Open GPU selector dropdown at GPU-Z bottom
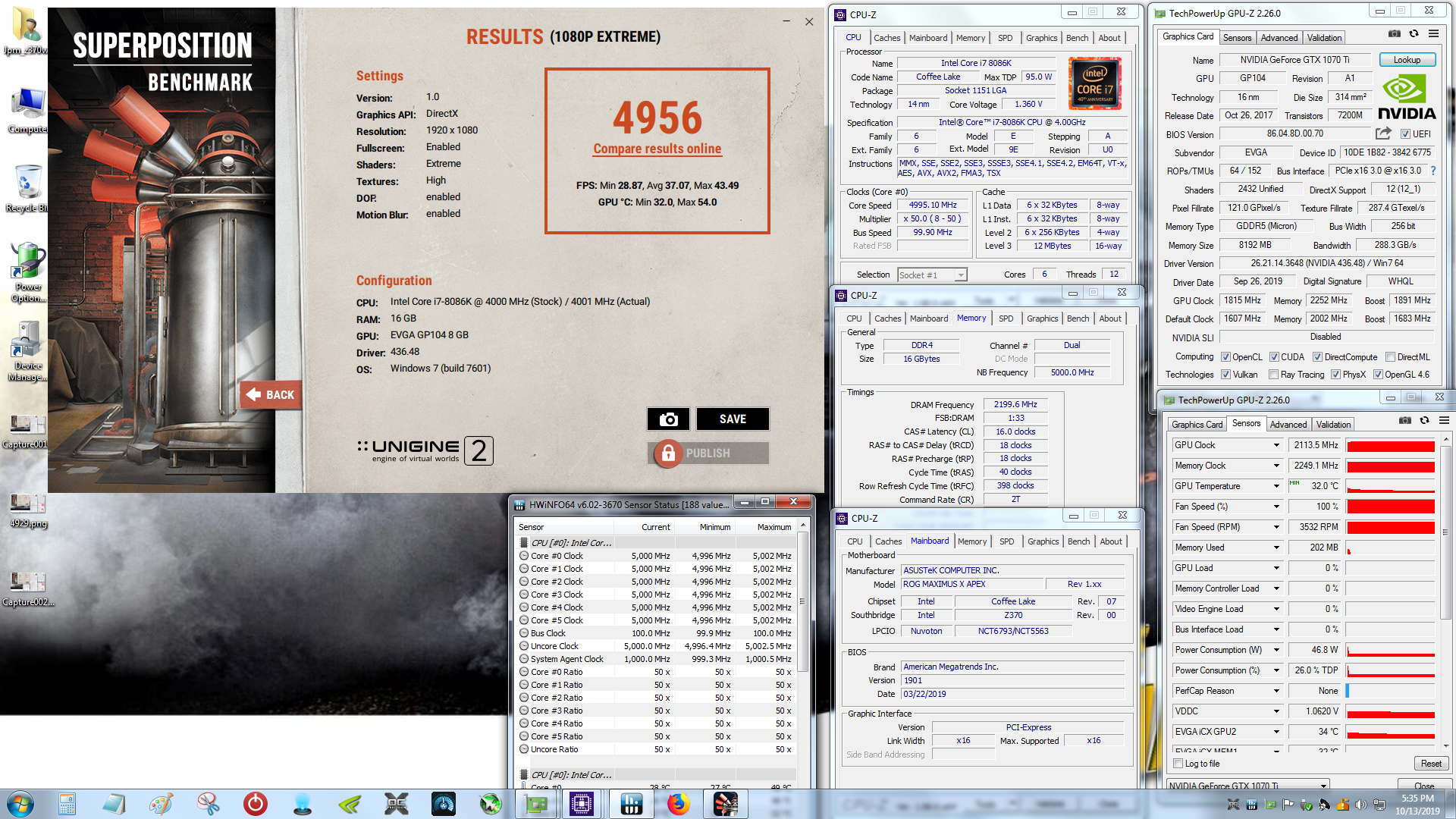The image size is (1456, 819). pyautogui.click(x=1247, y=786)
